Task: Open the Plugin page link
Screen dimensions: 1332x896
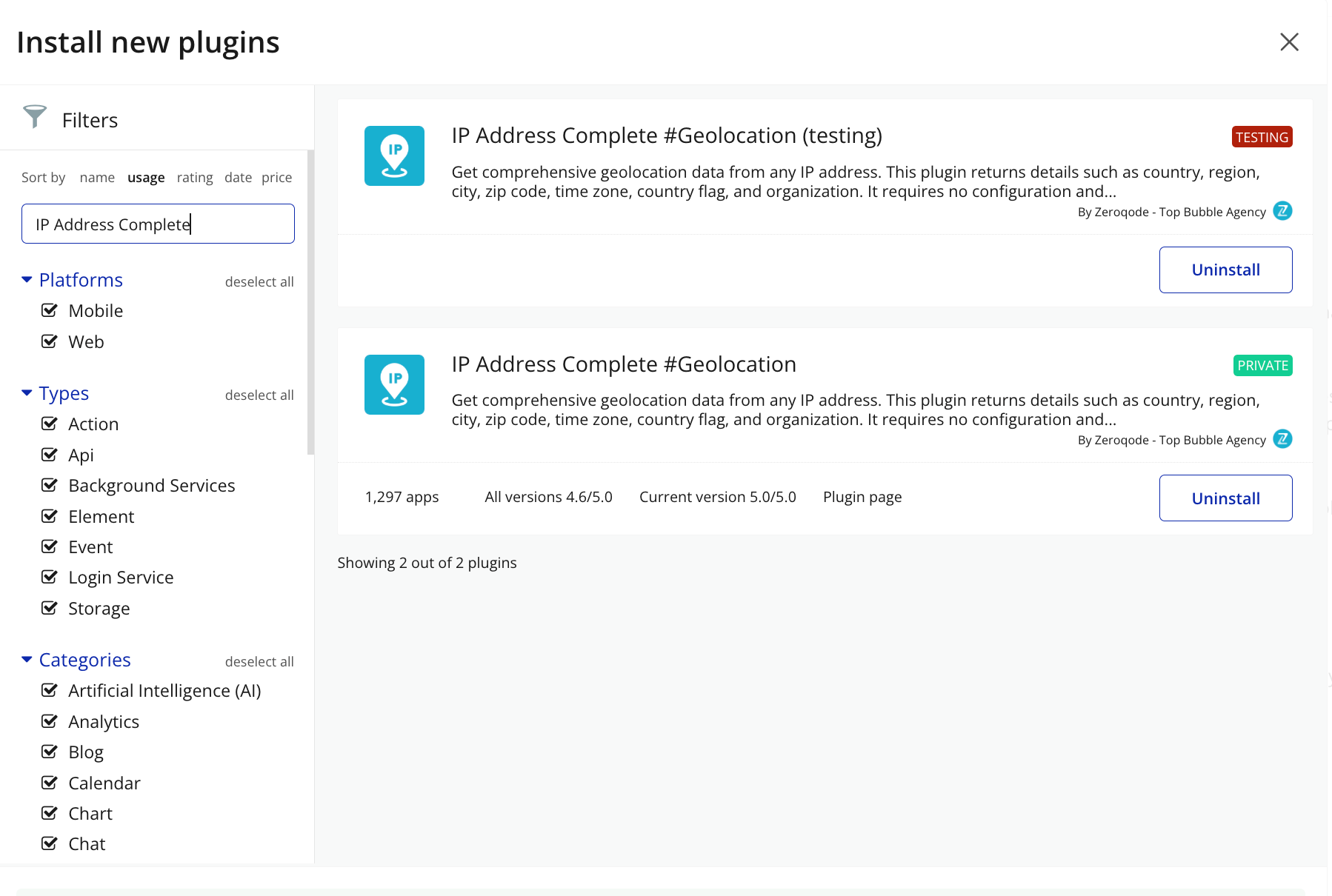Action: click(862, 498)
